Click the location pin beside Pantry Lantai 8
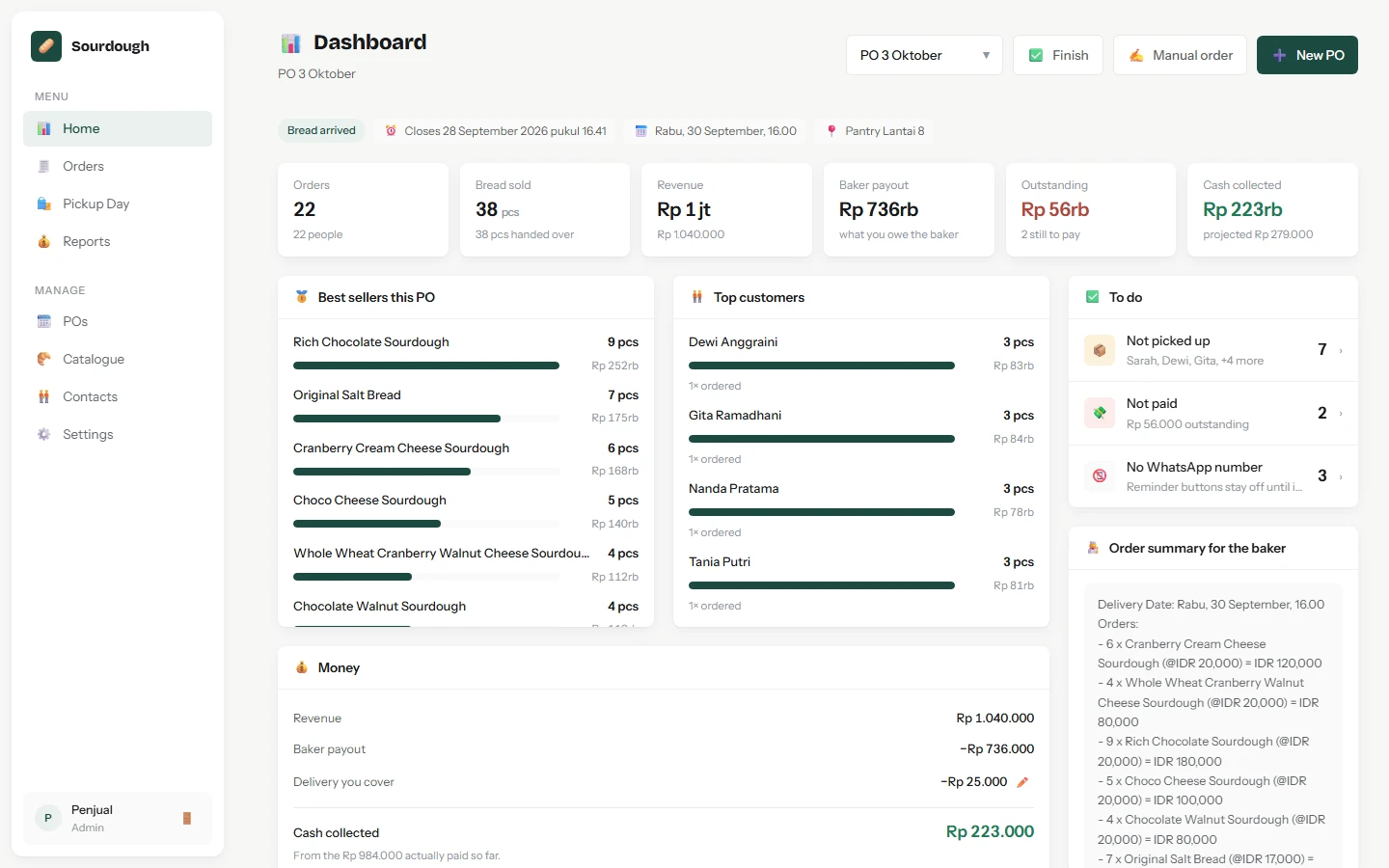 point(831,131)
